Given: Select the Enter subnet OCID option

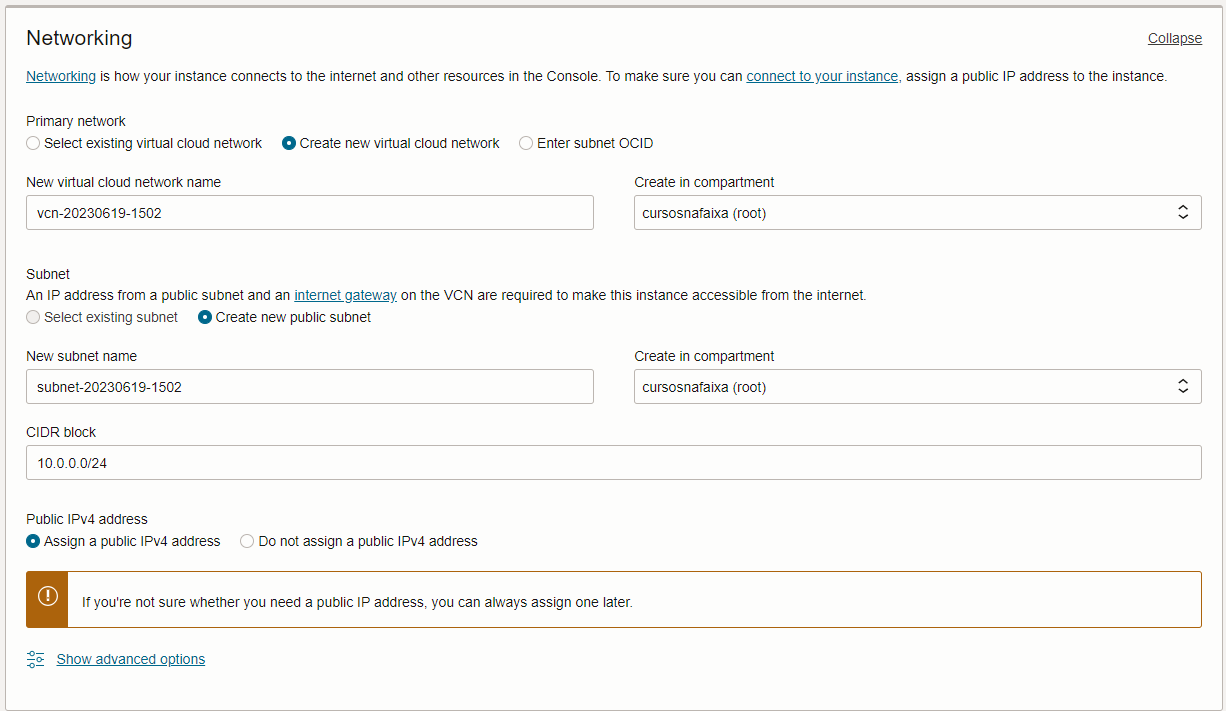Looking at the screenshot, I should [x=526, y=143].
